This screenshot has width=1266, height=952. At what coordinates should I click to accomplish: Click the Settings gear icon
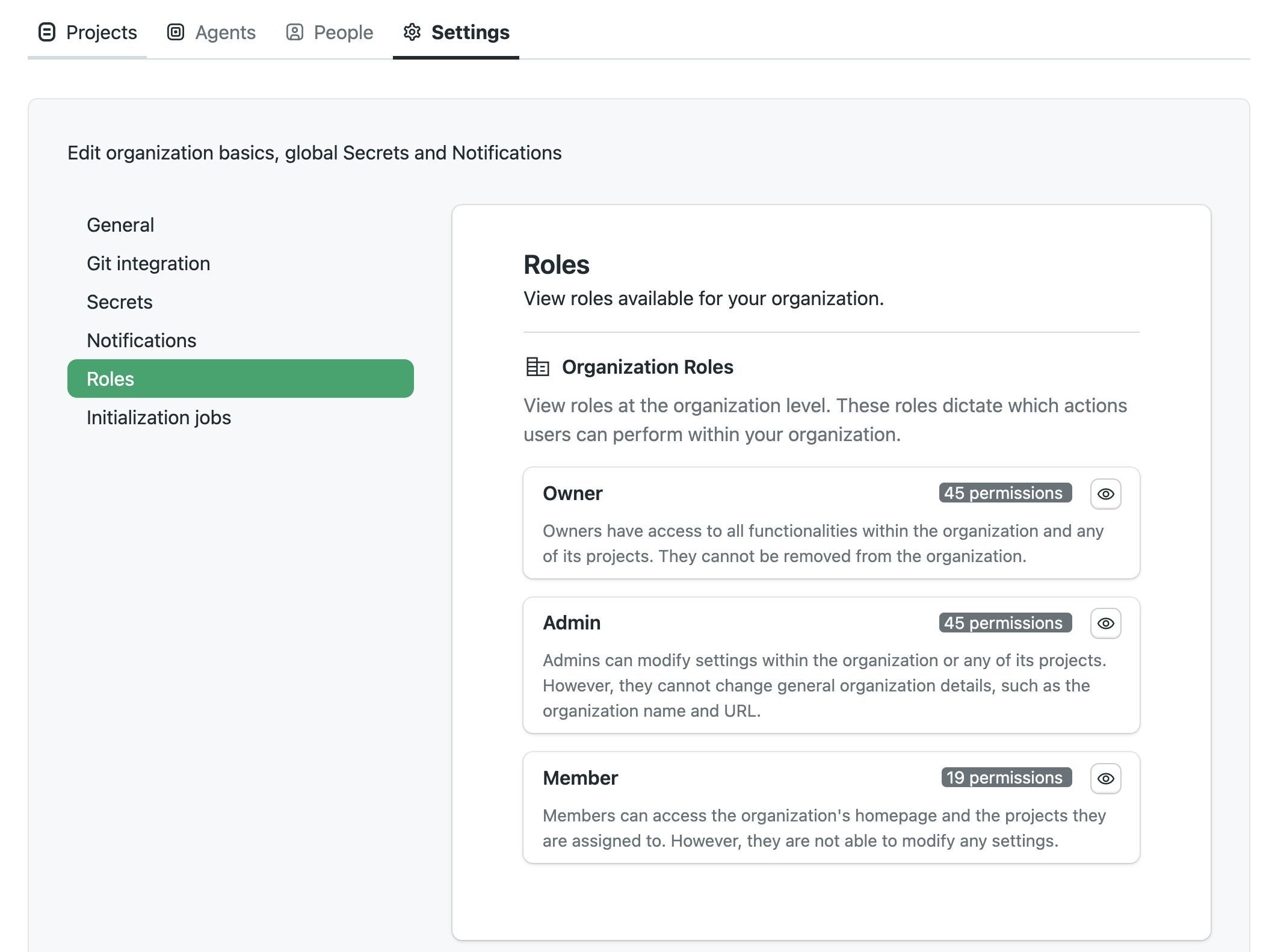point(412,32)
